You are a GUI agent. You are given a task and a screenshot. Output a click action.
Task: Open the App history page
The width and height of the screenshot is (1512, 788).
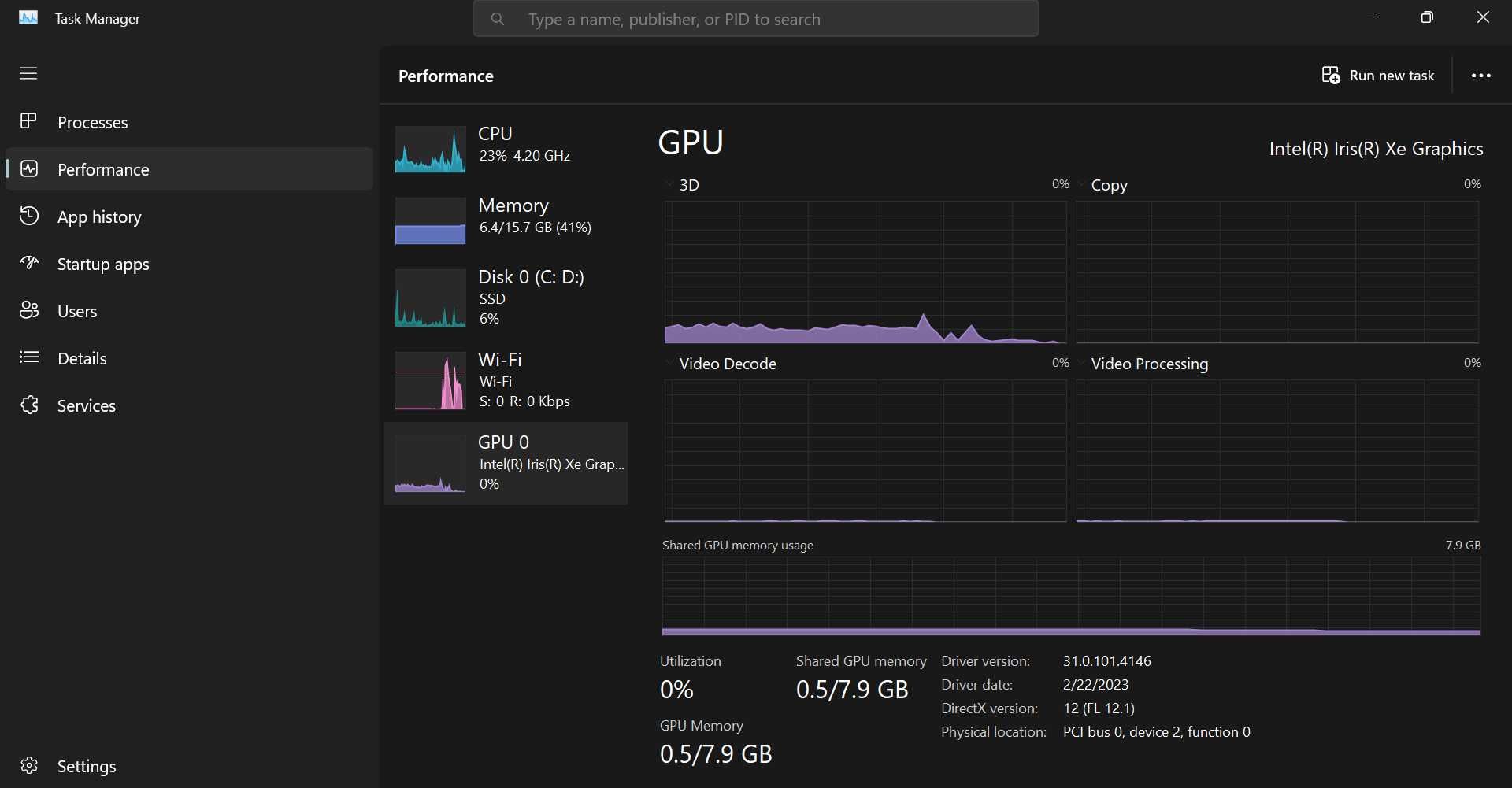pos(189,216)
